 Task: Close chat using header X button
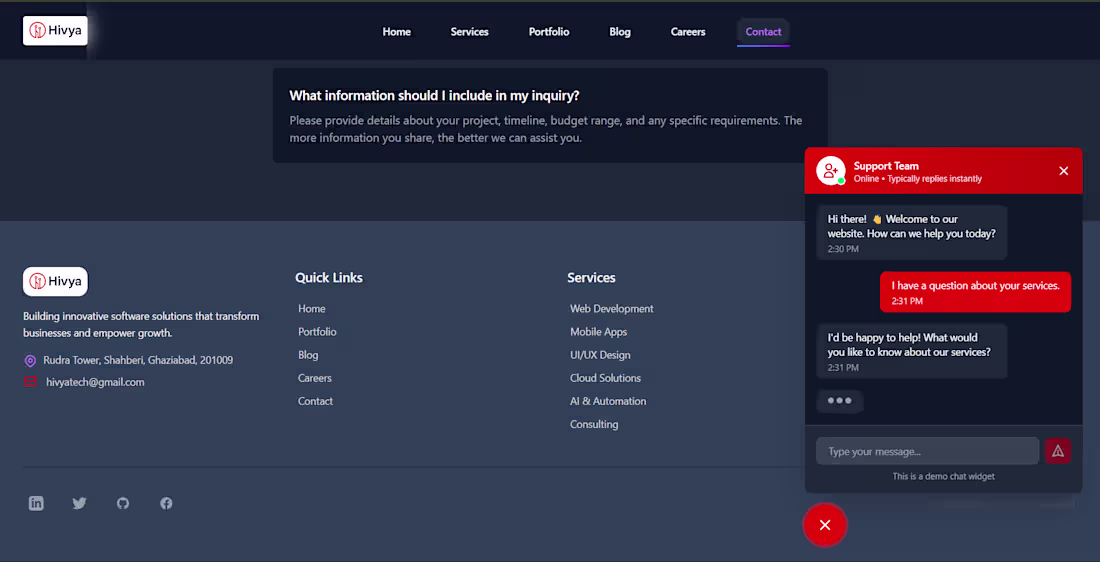[x=1064, y=170]
